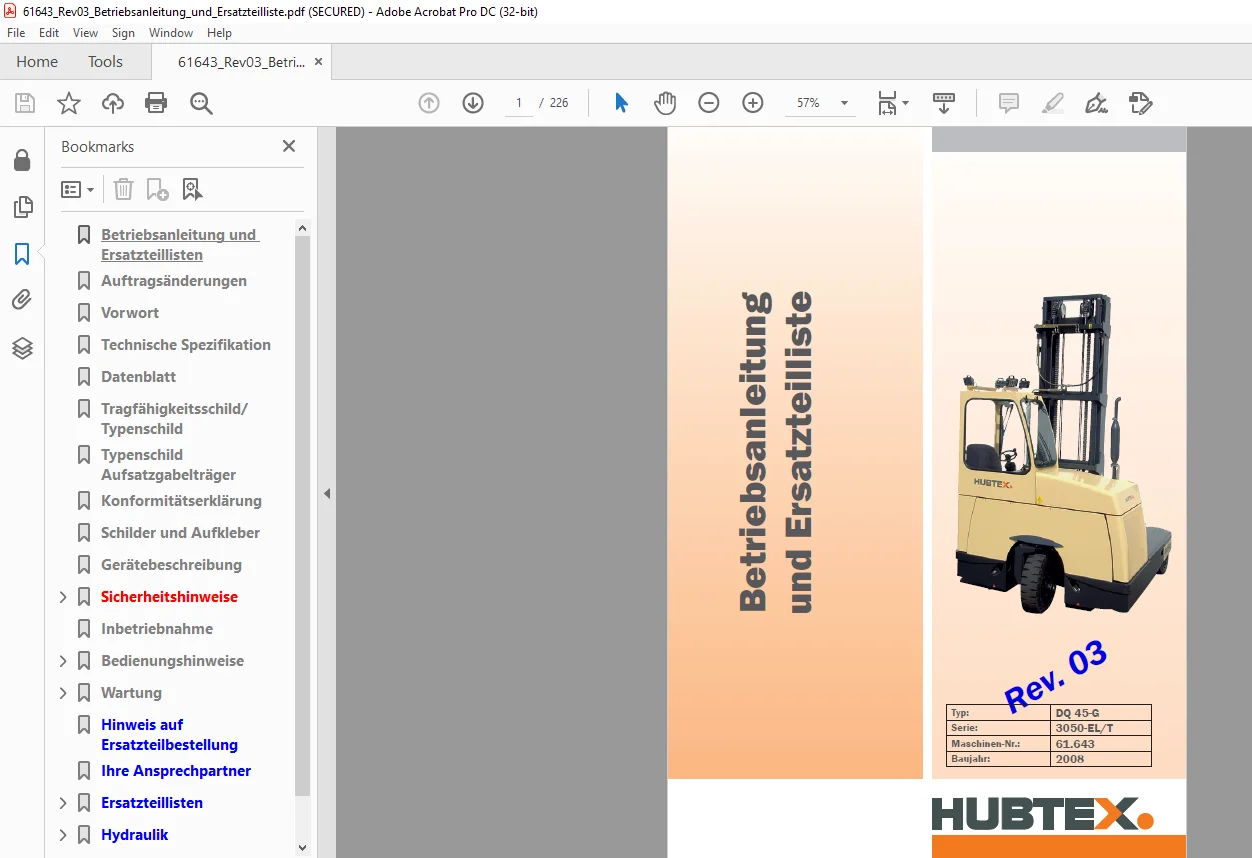
Task: Collapse the navigation pane with the arrow
Action: (326, 493)
